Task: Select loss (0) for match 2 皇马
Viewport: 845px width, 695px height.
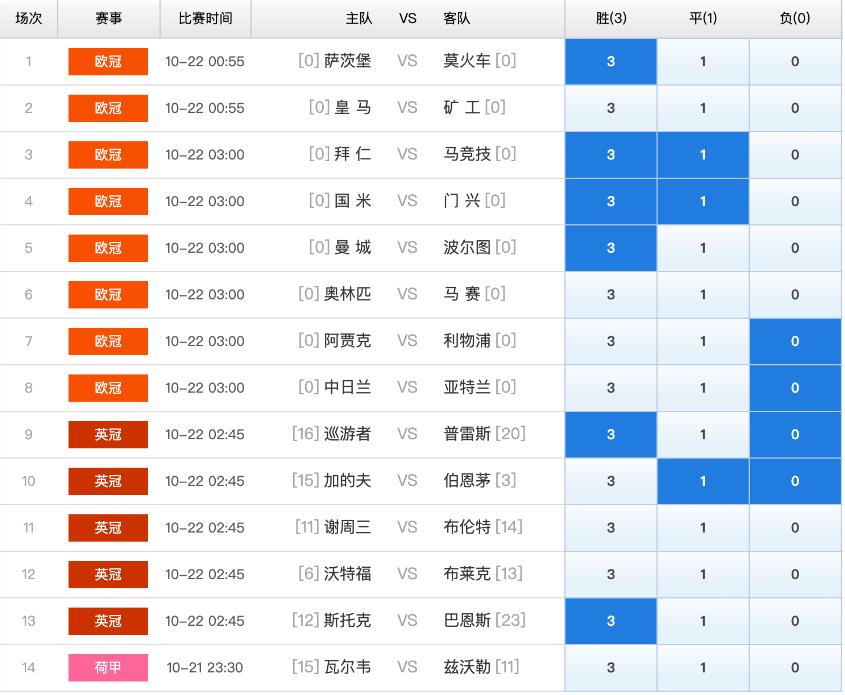Action: click(x=795, y=108)
